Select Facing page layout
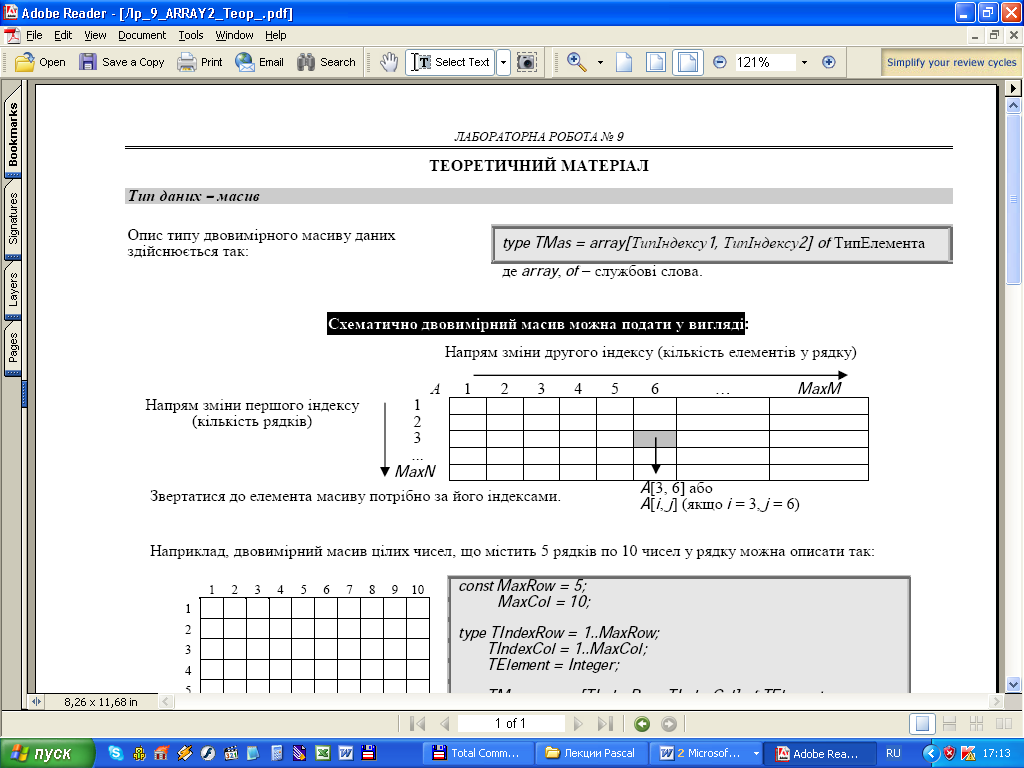This screenshot has height=768, width=1024. pyautogui.click(x=1004, y=724)
